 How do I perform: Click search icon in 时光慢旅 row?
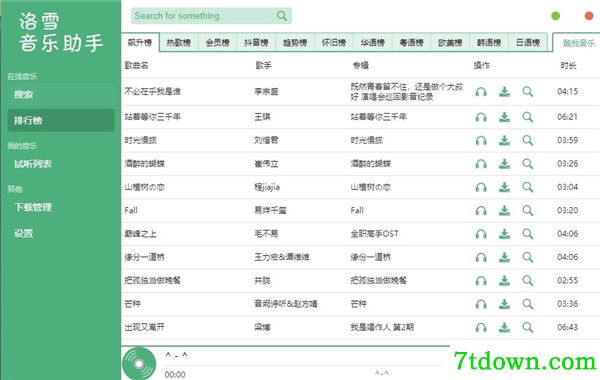coord(528,140)
